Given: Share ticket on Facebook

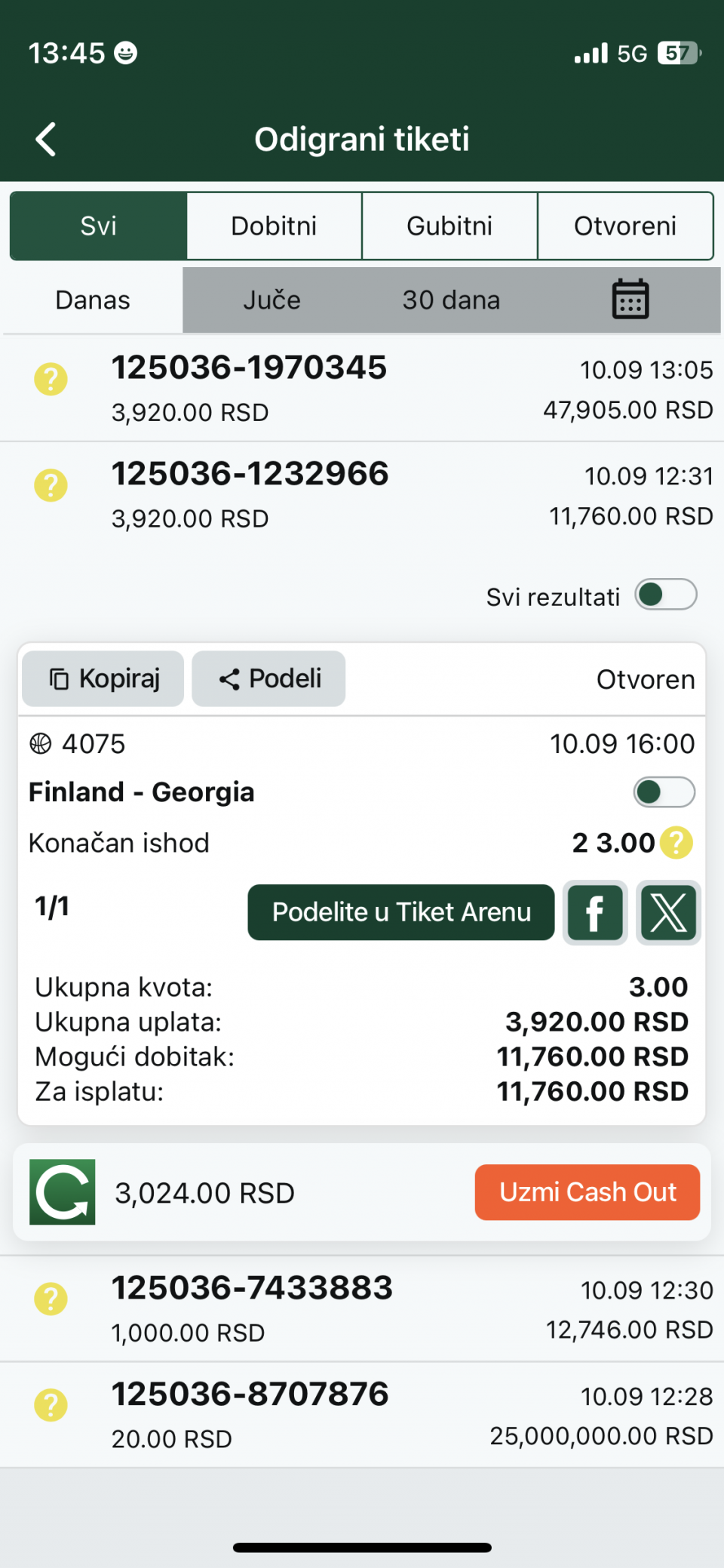Looking at the screenshot, I should tap(595, 912).
